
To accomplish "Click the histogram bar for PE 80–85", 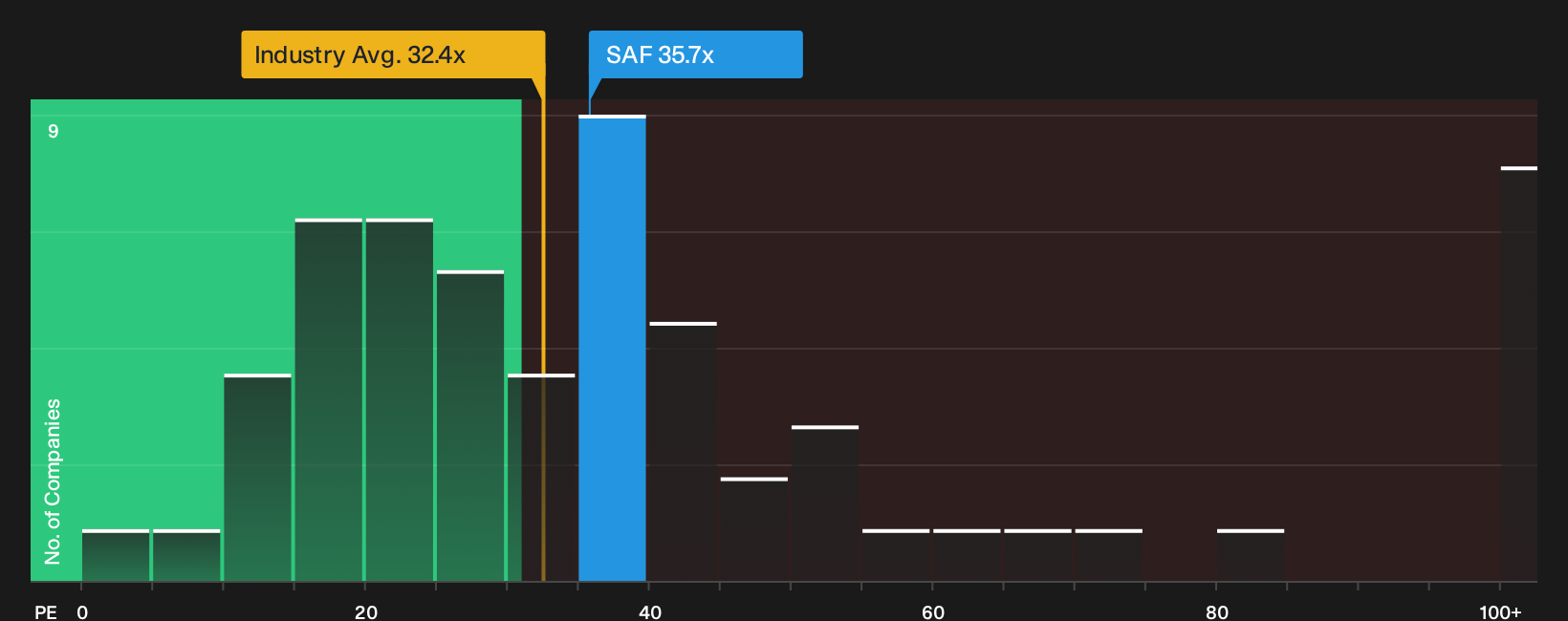I will click(x=1251, y=555).
